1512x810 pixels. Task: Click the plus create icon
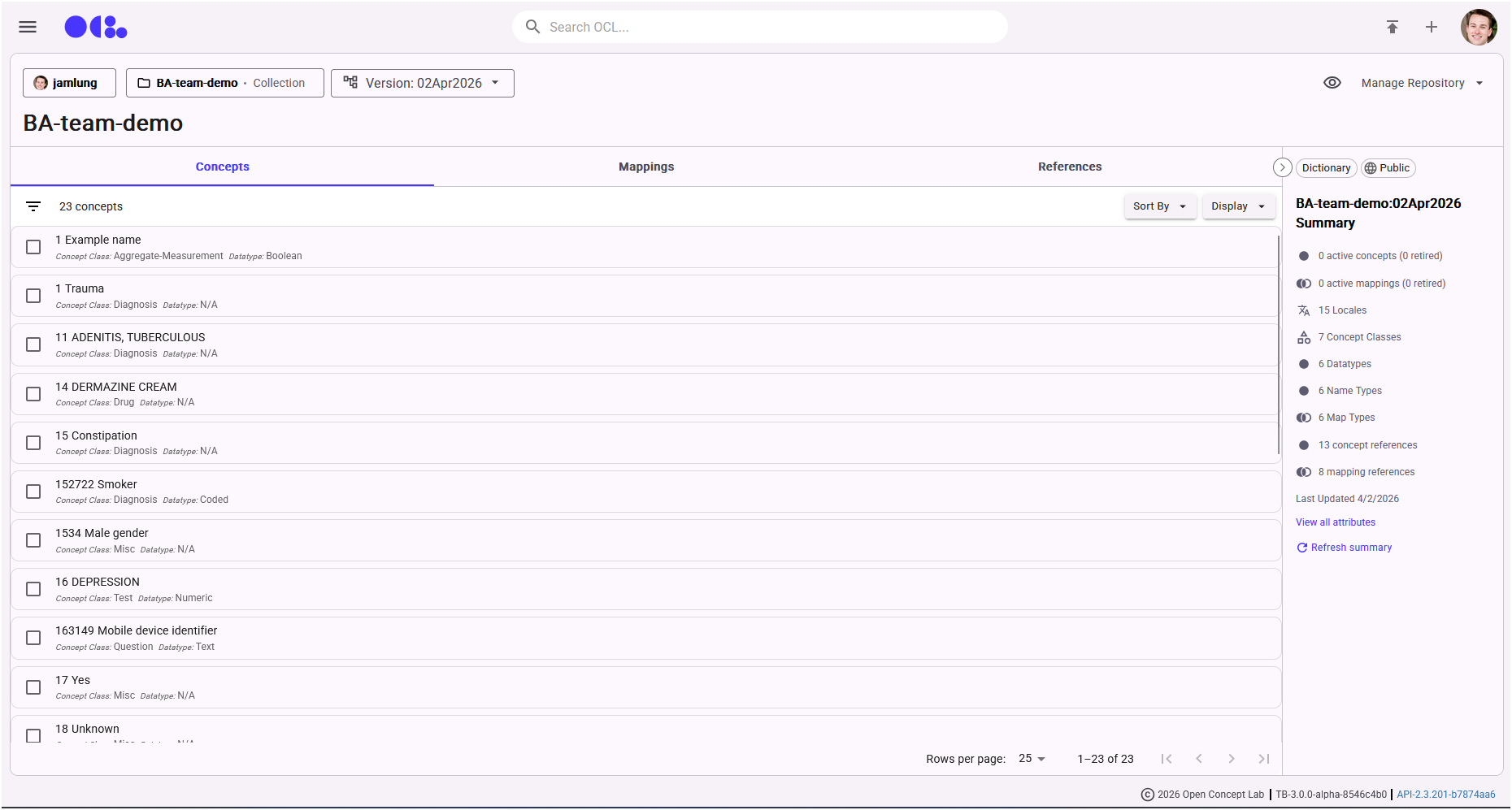[x=1431, y=27]
